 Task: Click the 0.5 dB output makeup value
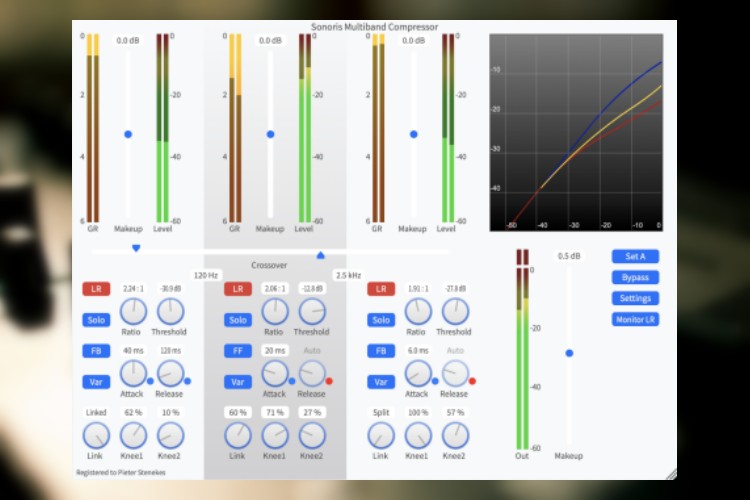(x=569, y=256)
